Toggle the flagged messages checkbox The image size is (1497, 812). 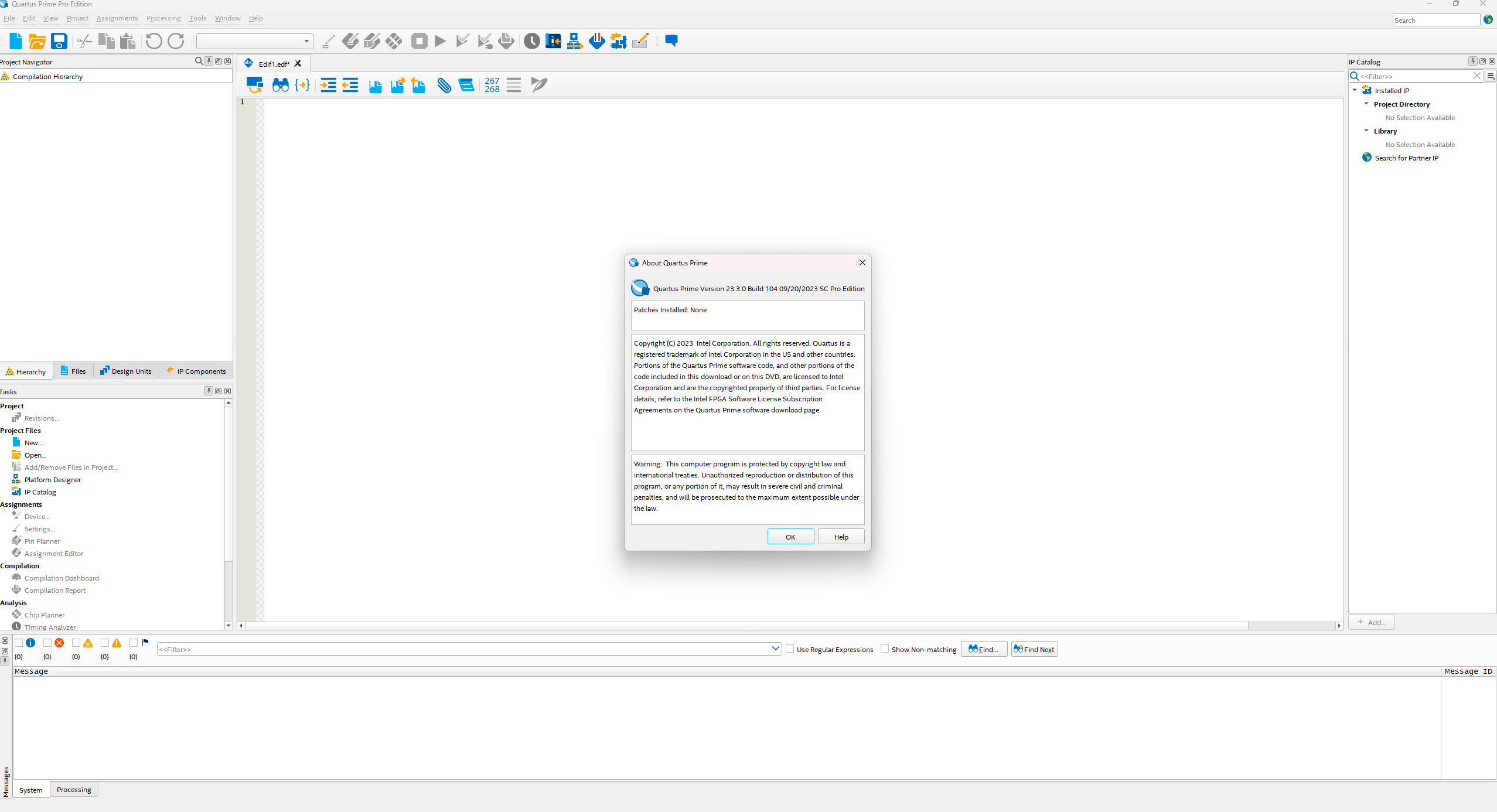(134, 643)
